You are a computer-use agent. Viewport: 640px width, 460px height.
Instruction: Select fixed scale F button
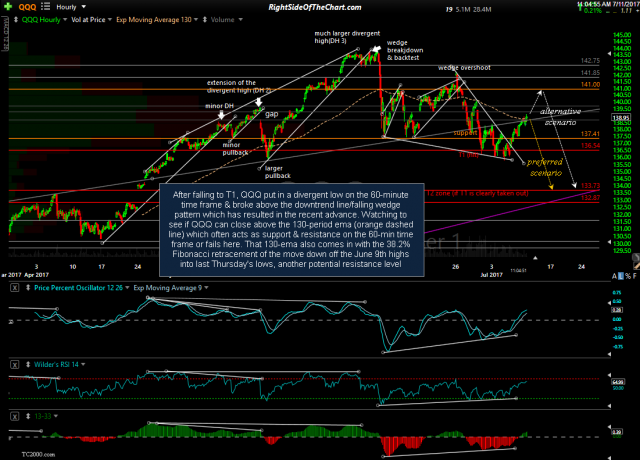pos(635,276)
